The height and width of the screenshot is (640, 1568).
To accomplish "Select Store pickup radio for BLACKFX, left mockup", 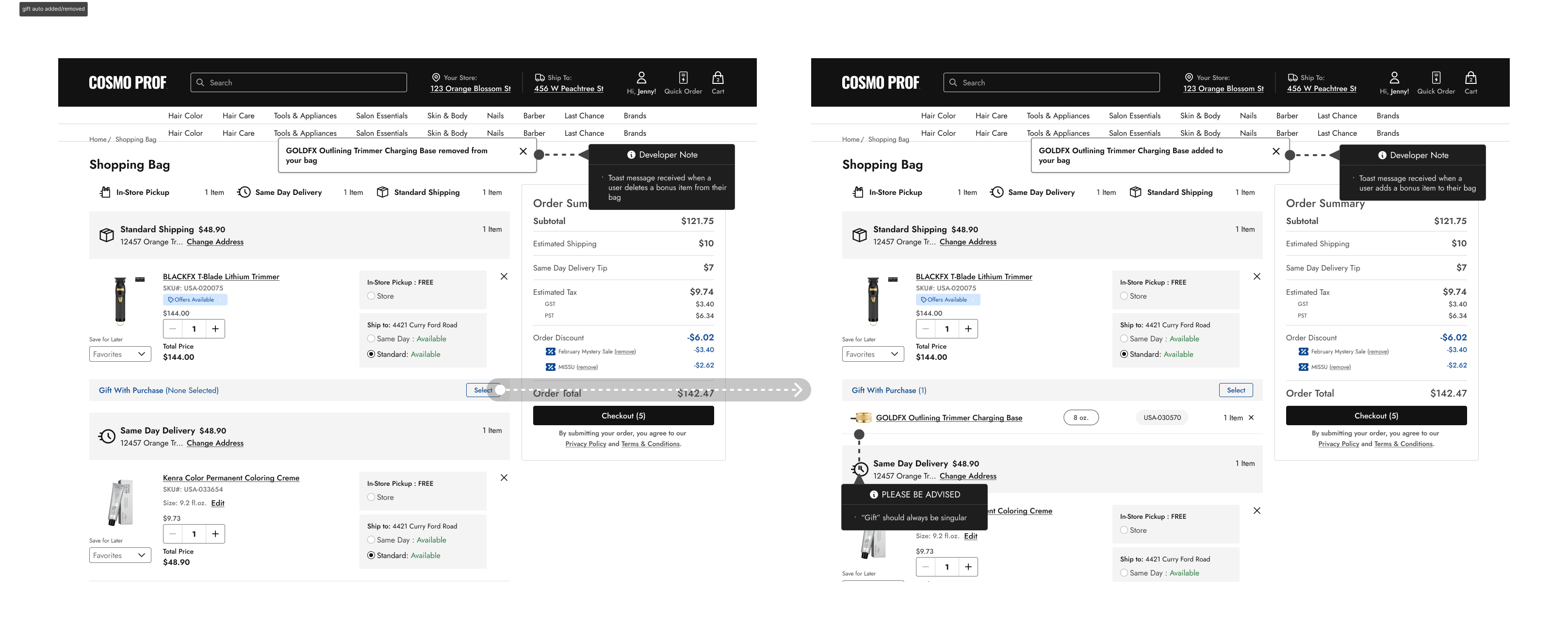I will click(371, 296).
